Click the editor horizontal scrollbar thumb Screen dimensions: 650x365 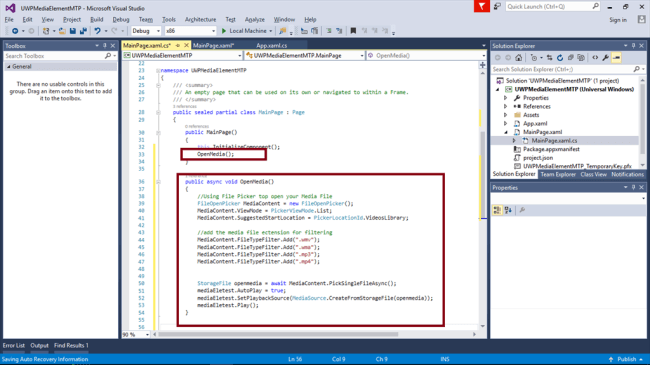tap(278, 334)
